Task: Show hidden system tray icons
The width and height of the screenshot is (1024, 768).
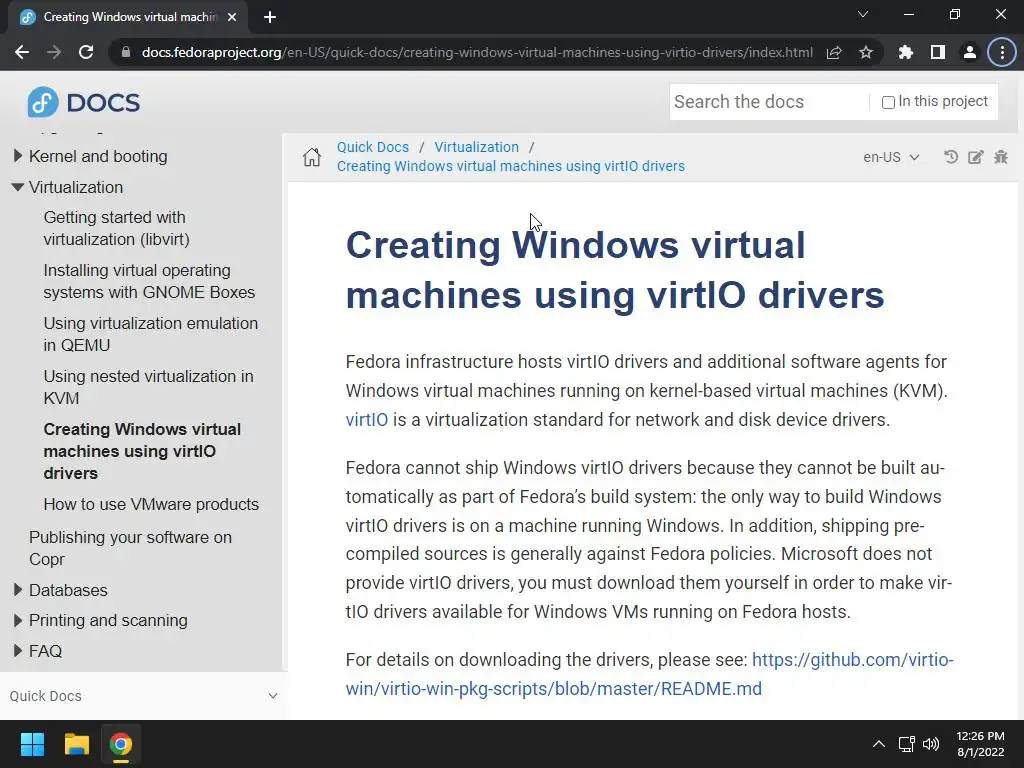Action: click(x=879, y=744)
